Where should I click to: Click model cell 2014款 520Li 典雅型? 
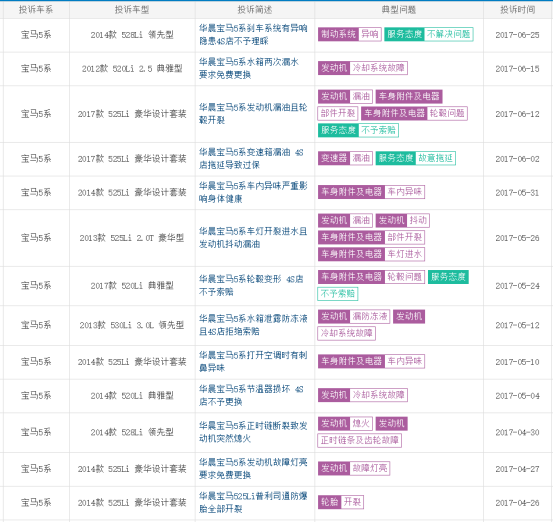coord(132,395)
